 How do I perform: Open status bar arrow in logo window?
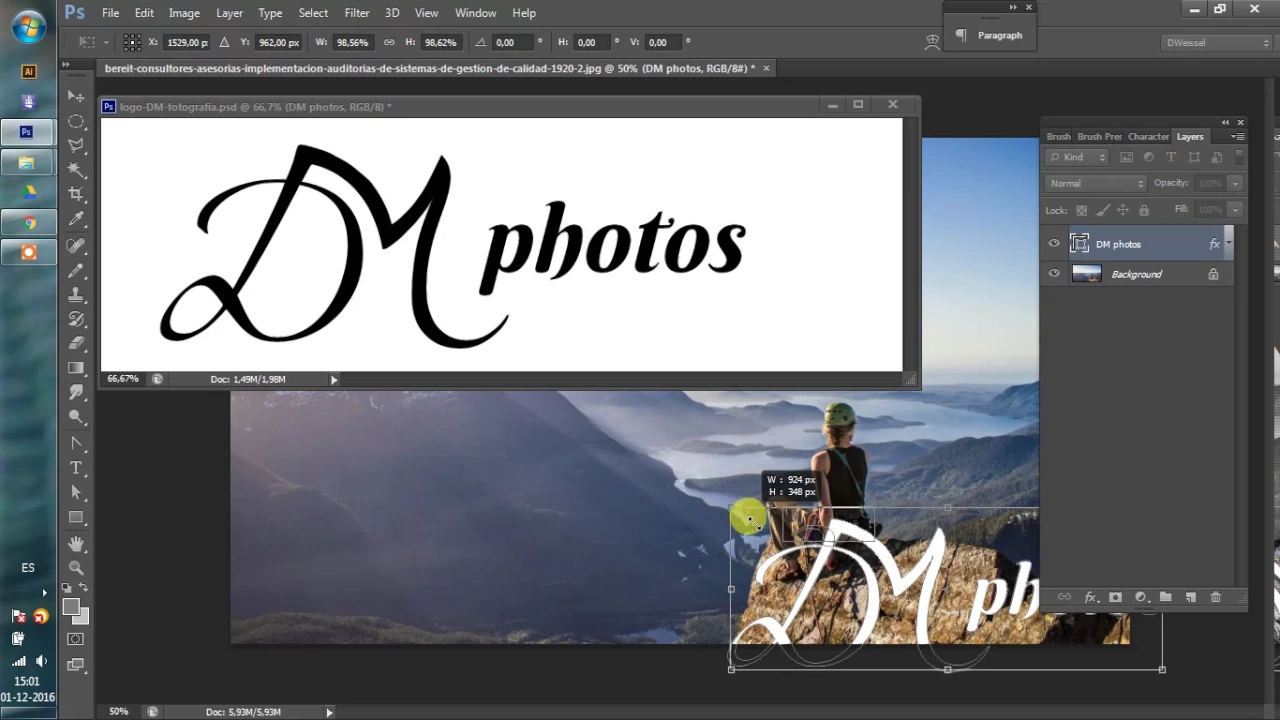pyautogui.click(x=334, y=379)
